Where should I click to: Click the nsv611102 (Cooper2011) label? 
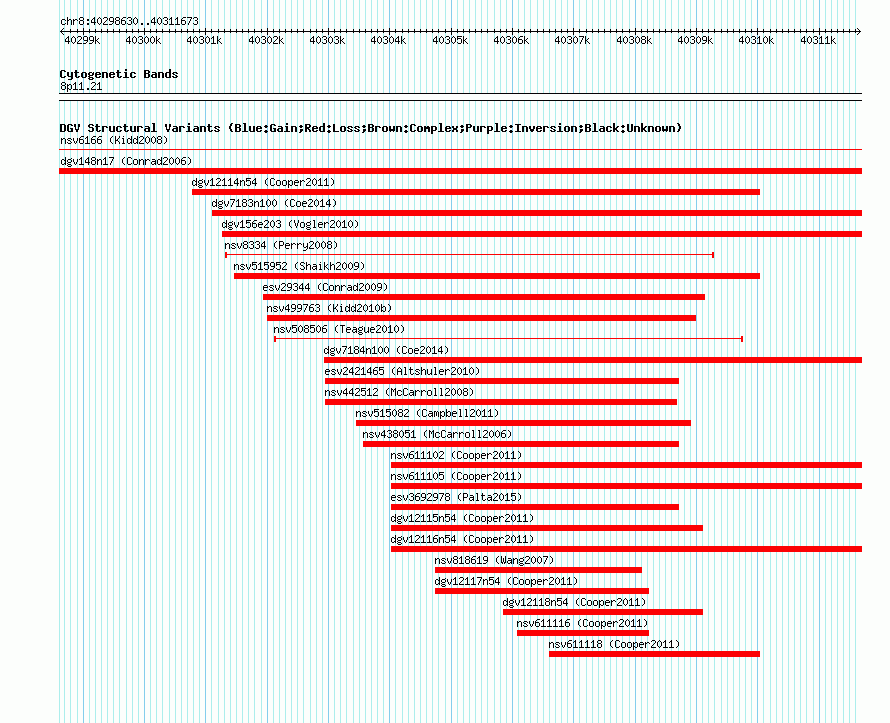pos(456,455)
